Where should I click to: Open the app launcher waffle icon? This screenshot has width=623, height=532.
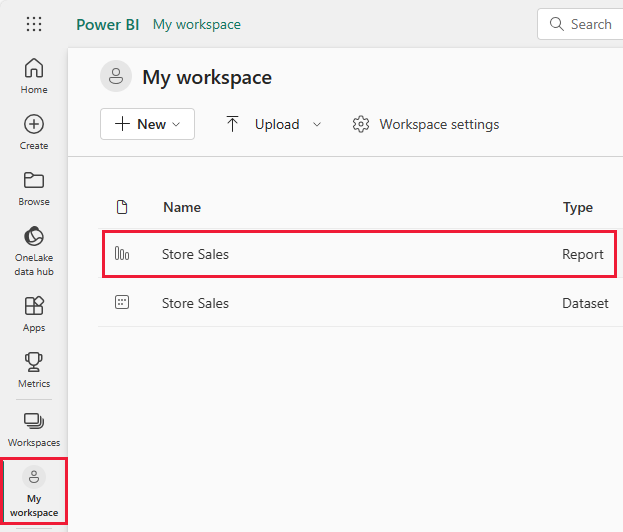click(x=34, y=24)
